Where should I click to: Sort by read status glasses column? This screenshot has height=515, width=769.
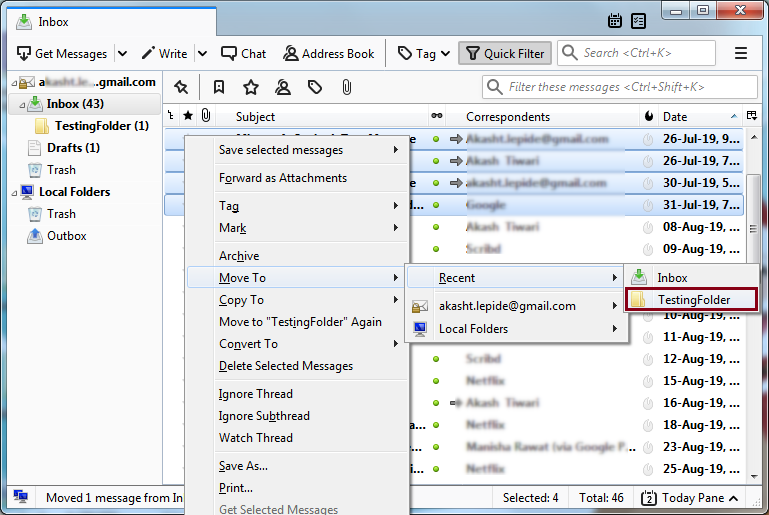point(436,116)
